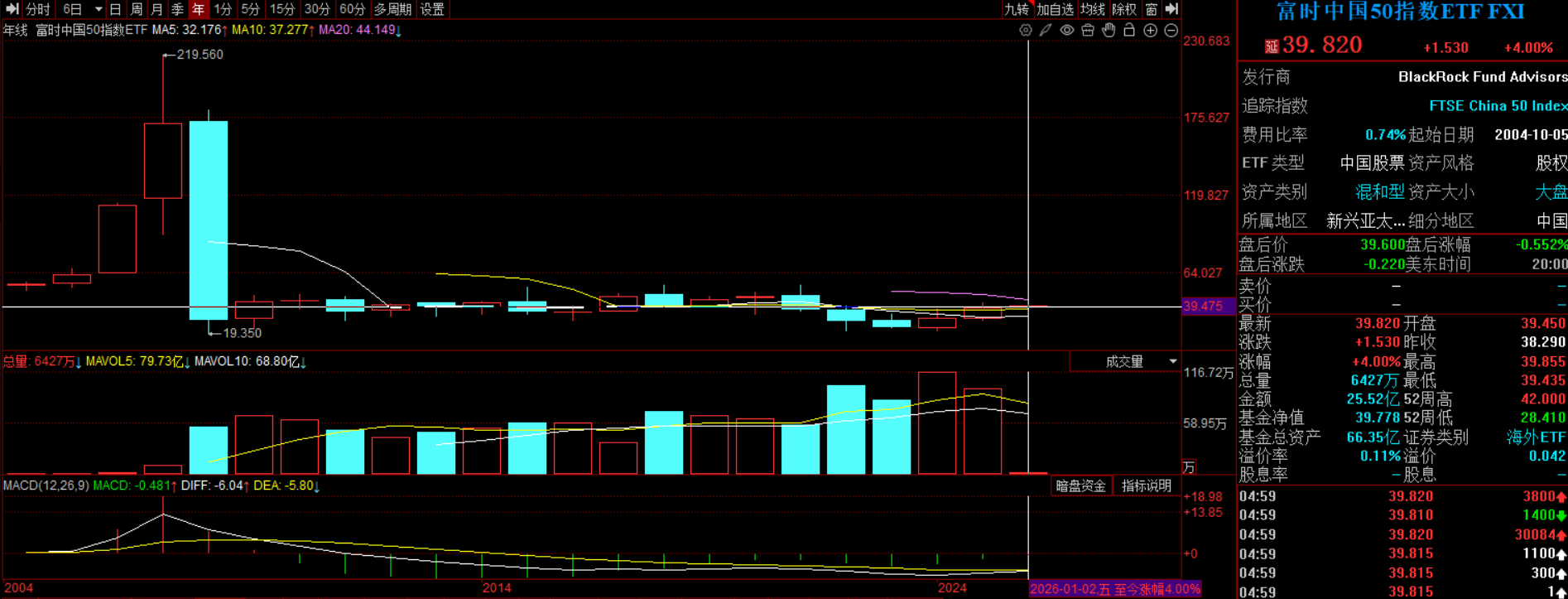Image resolution: width=1568 pixels, height=599 pixels.
Task: Switch to 15分 period
Action: click(282, 9)
